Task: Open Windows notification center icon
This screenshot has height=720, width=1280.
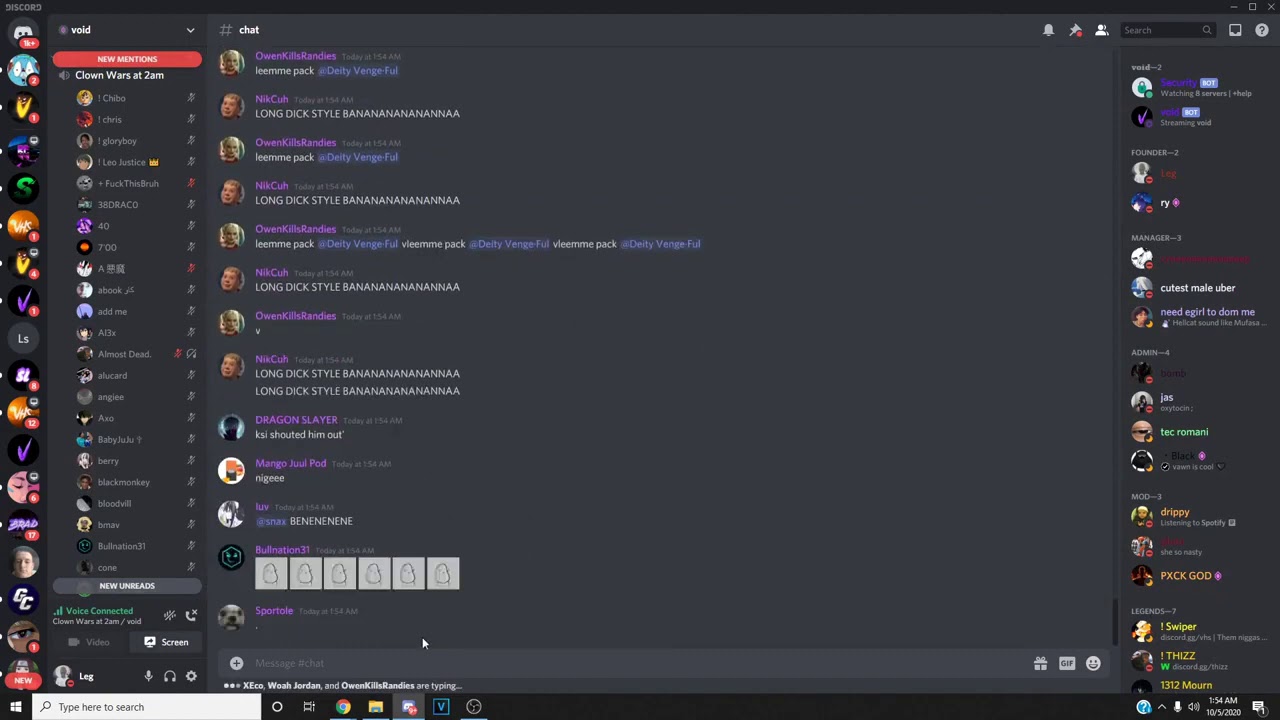Action: click(x=1259, y=707)
